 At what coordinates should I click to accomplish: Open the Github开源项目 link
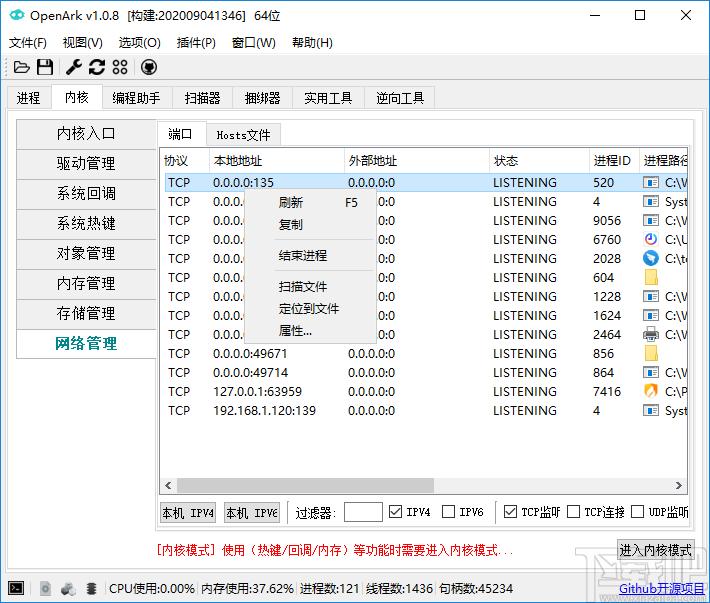pos(661,589)
